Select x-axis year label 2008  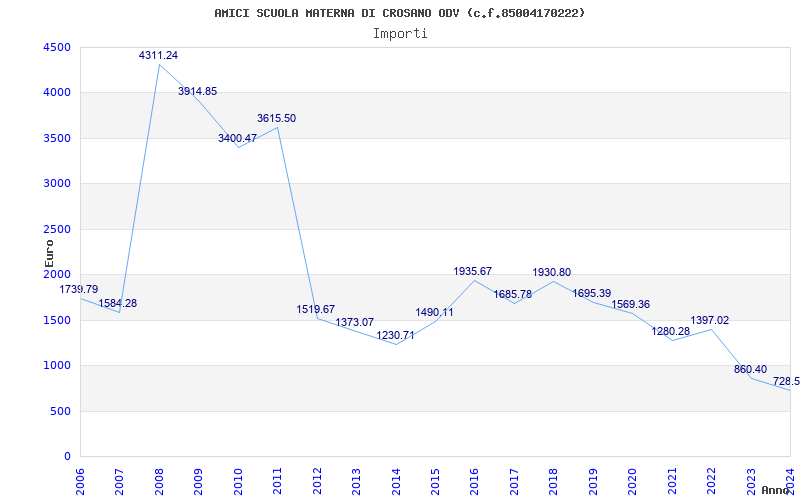(x=159, y=481)
